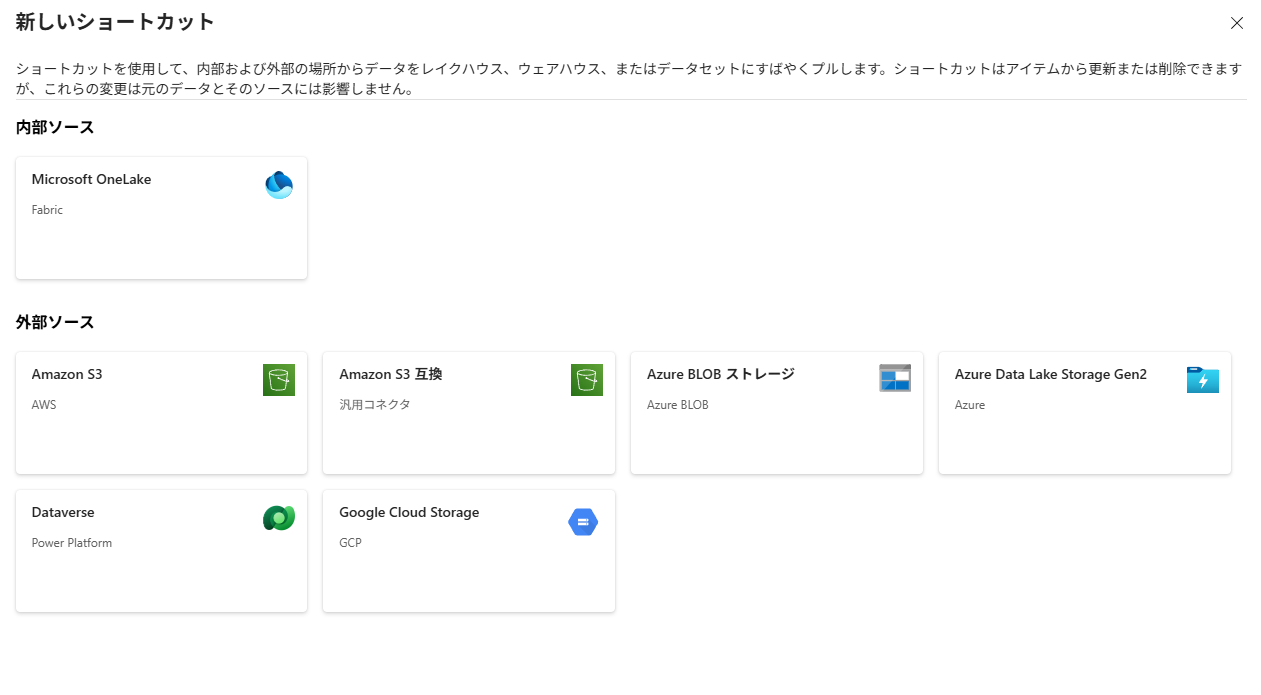Pick the Azure BLOB ストレージ title
The height and width of the screenshot is (695, 1261).
tap(720, 374)
